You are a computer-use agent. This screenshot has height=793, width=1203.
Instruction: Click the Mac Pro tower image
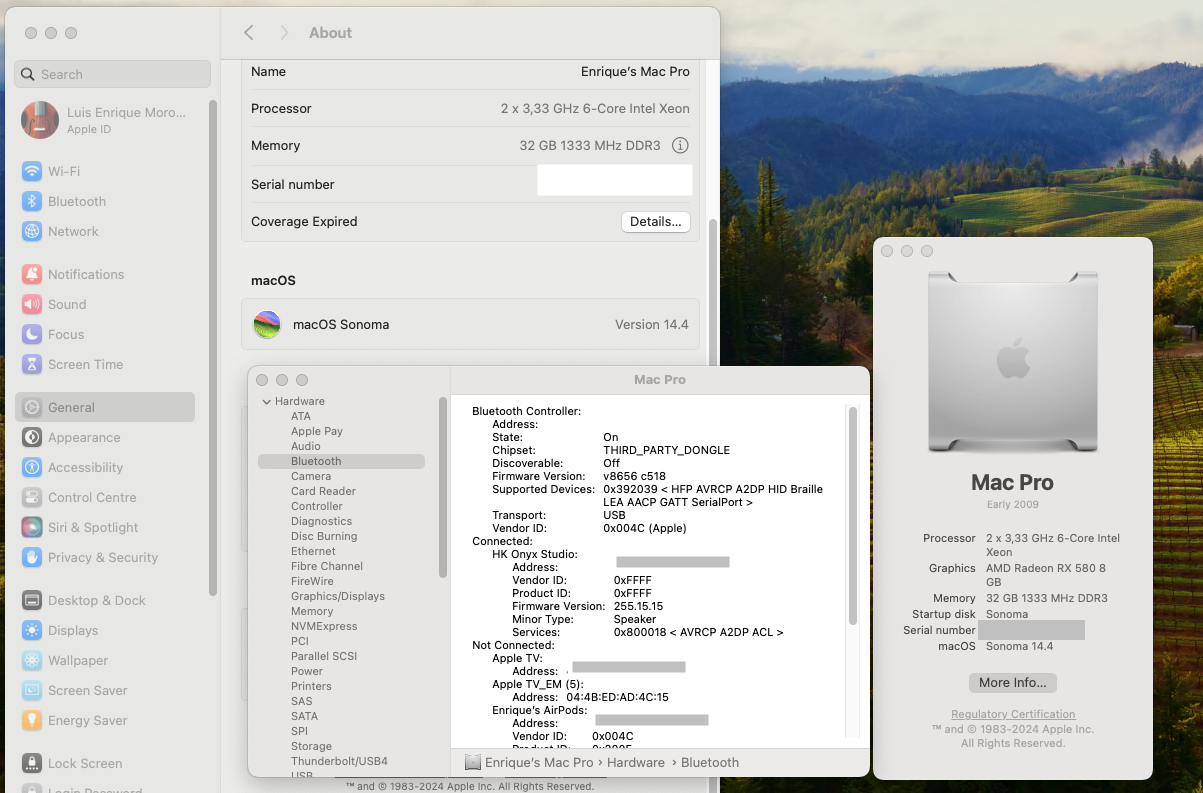click(x=1013, y=360)
